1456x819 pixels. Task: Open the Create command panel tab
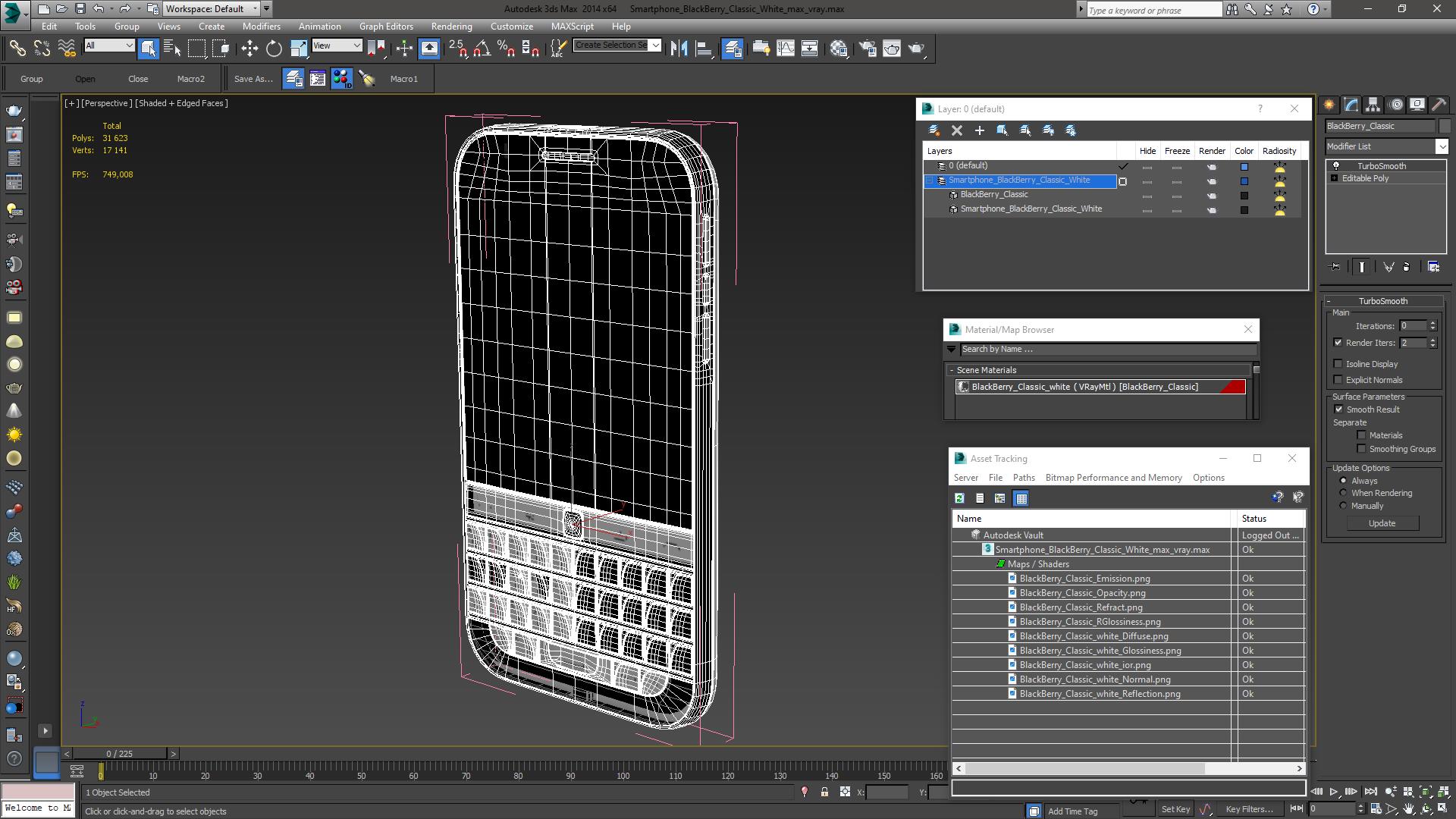point(1329,105)
